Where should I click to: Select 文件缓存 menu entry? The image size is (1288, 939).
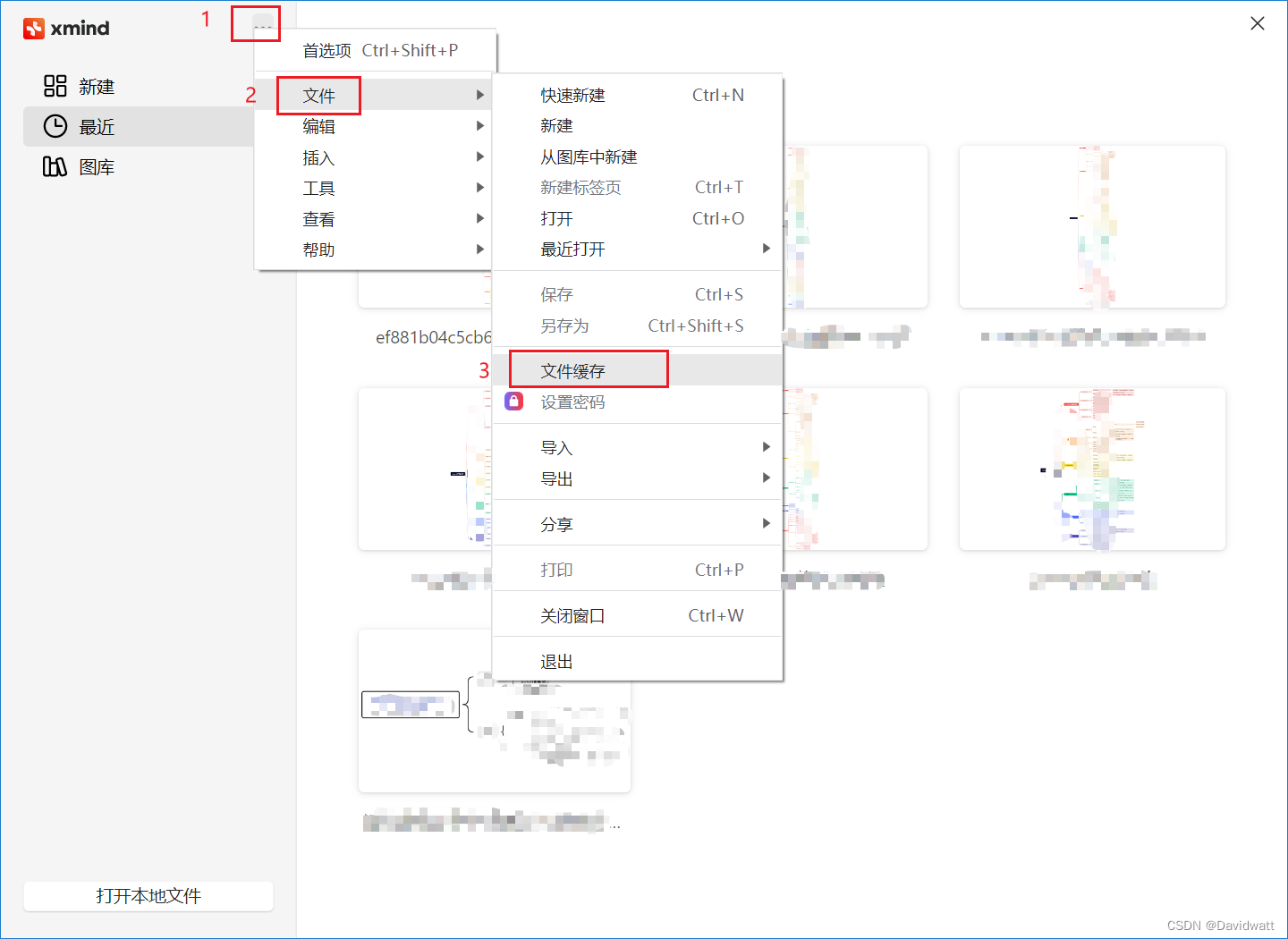pyautogui.click(x=638, y=370)
